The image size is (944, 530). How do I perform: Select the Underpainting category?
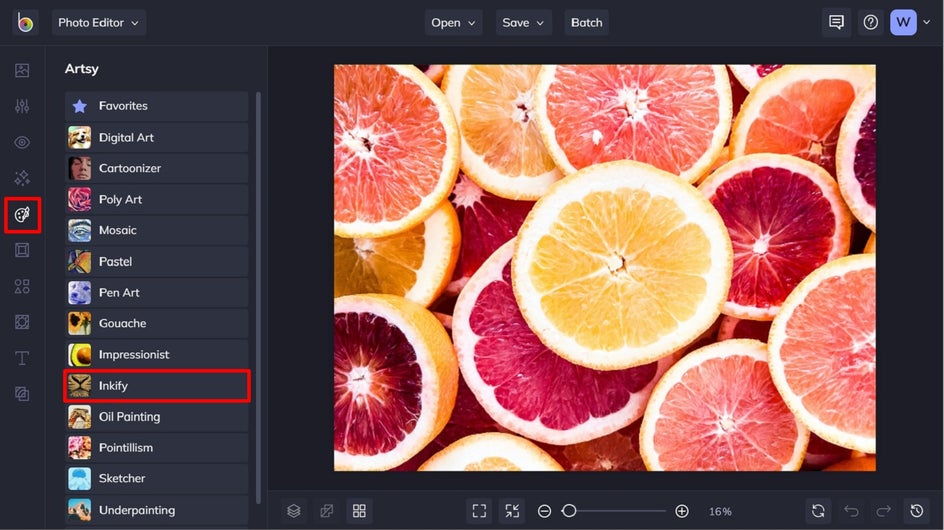(x=157, y=510)
